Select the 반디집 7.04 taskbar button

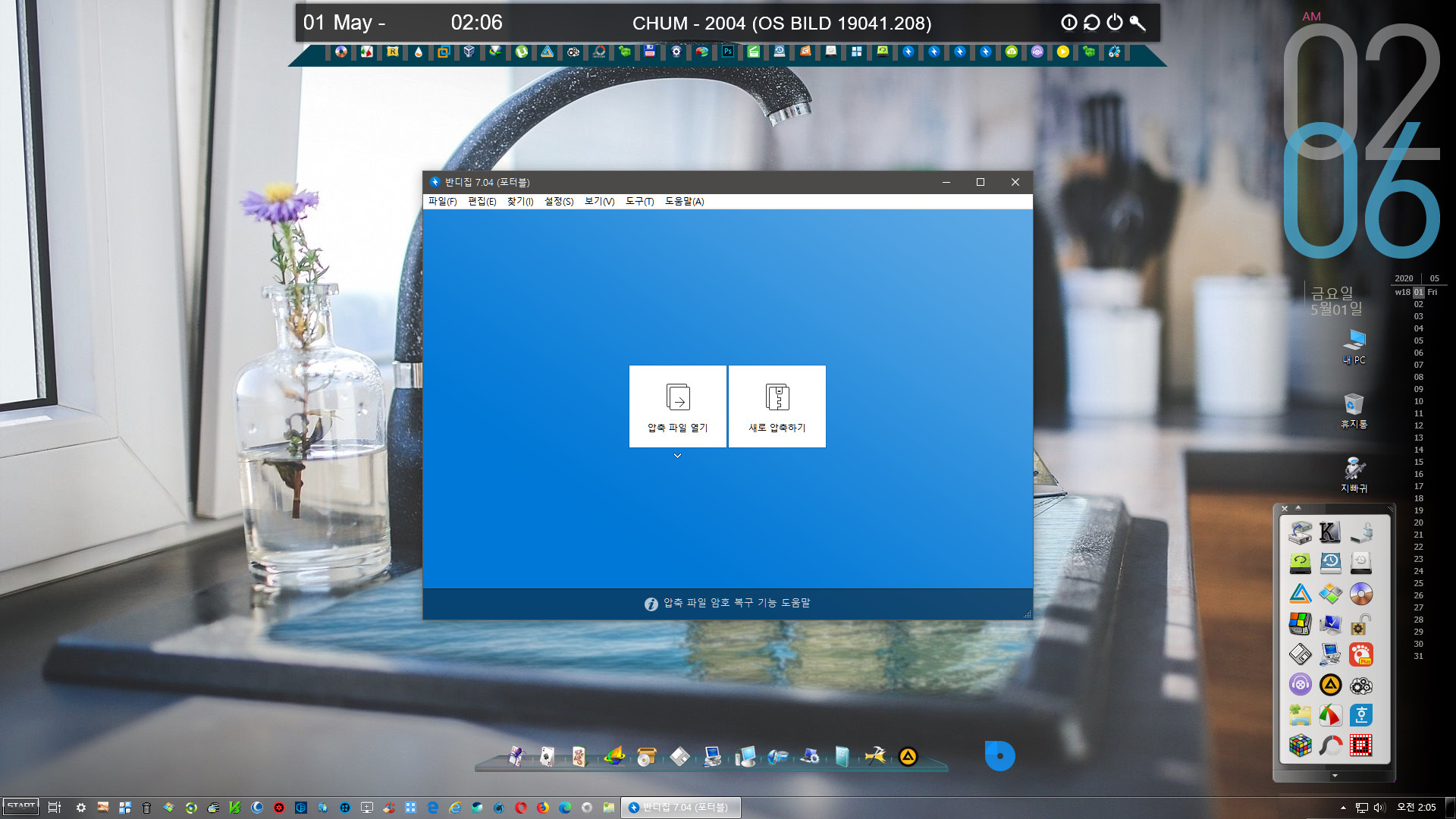(680, 808)
